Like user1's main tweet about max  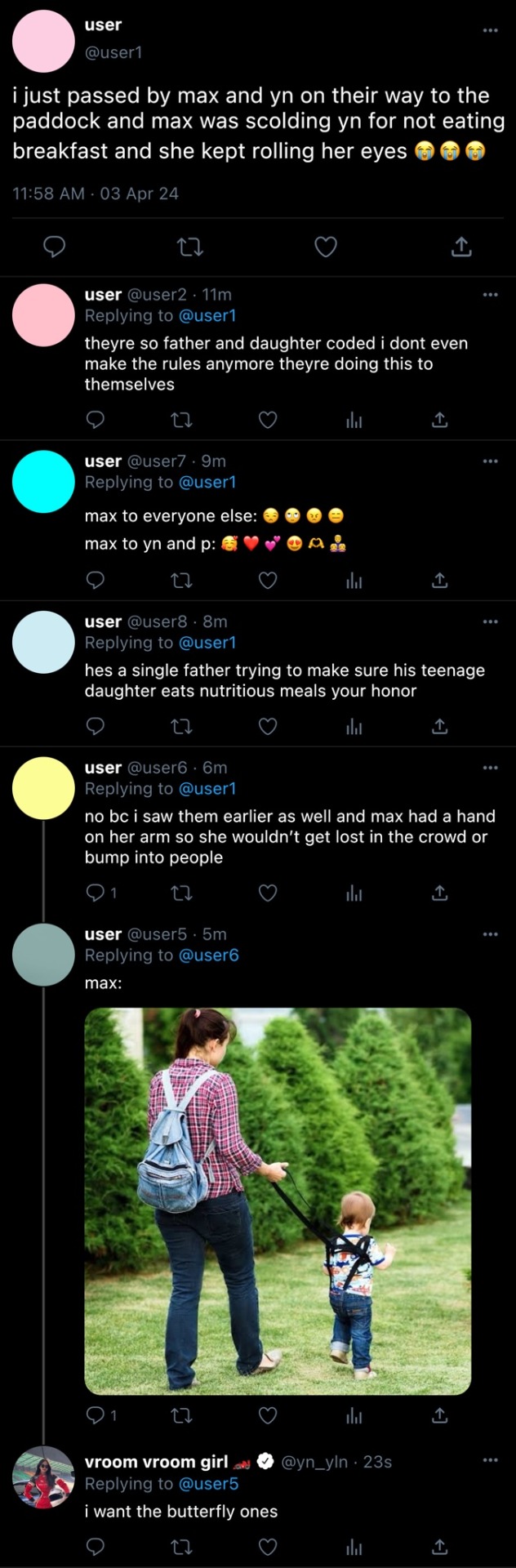326,247
